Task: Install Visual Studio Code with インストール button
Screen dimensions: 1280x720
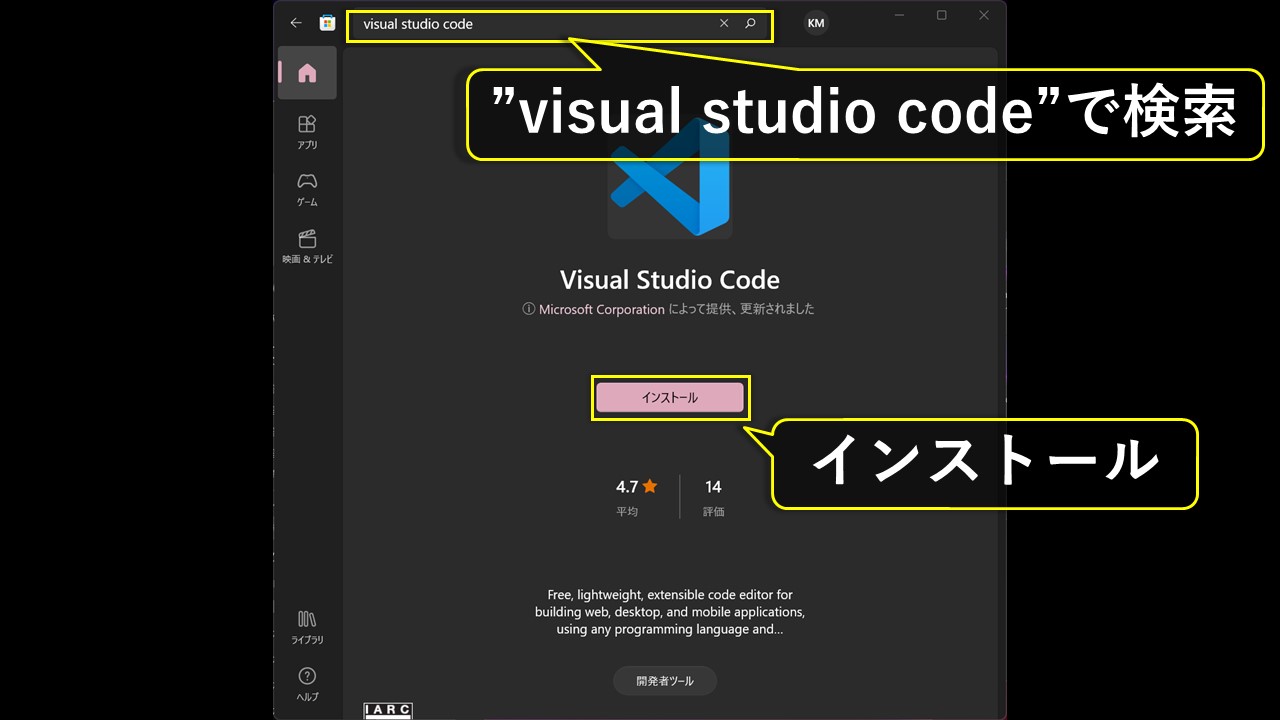Action: point(670,398)
